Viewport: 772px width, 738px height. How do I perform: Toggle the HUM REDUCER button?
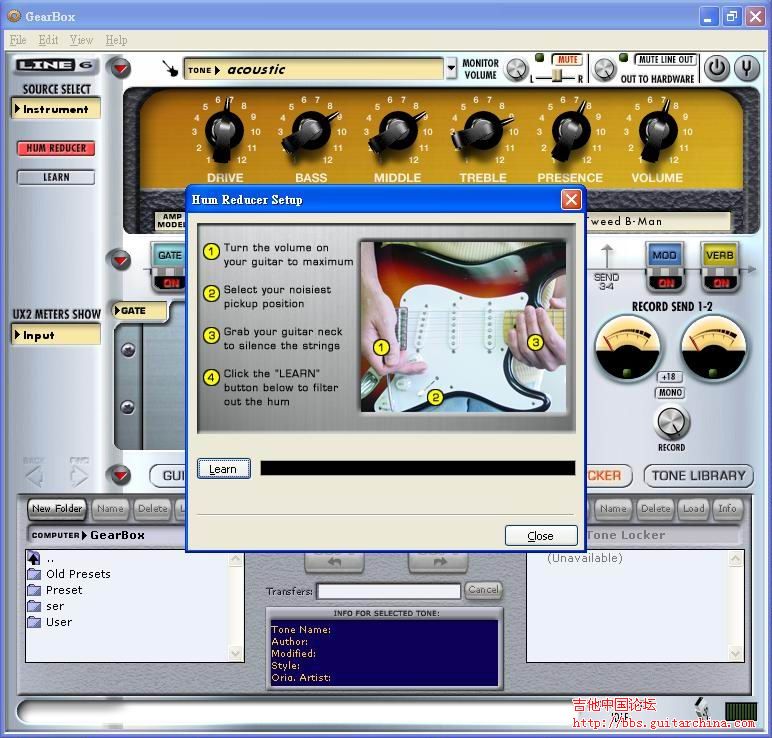click(56, 148)
